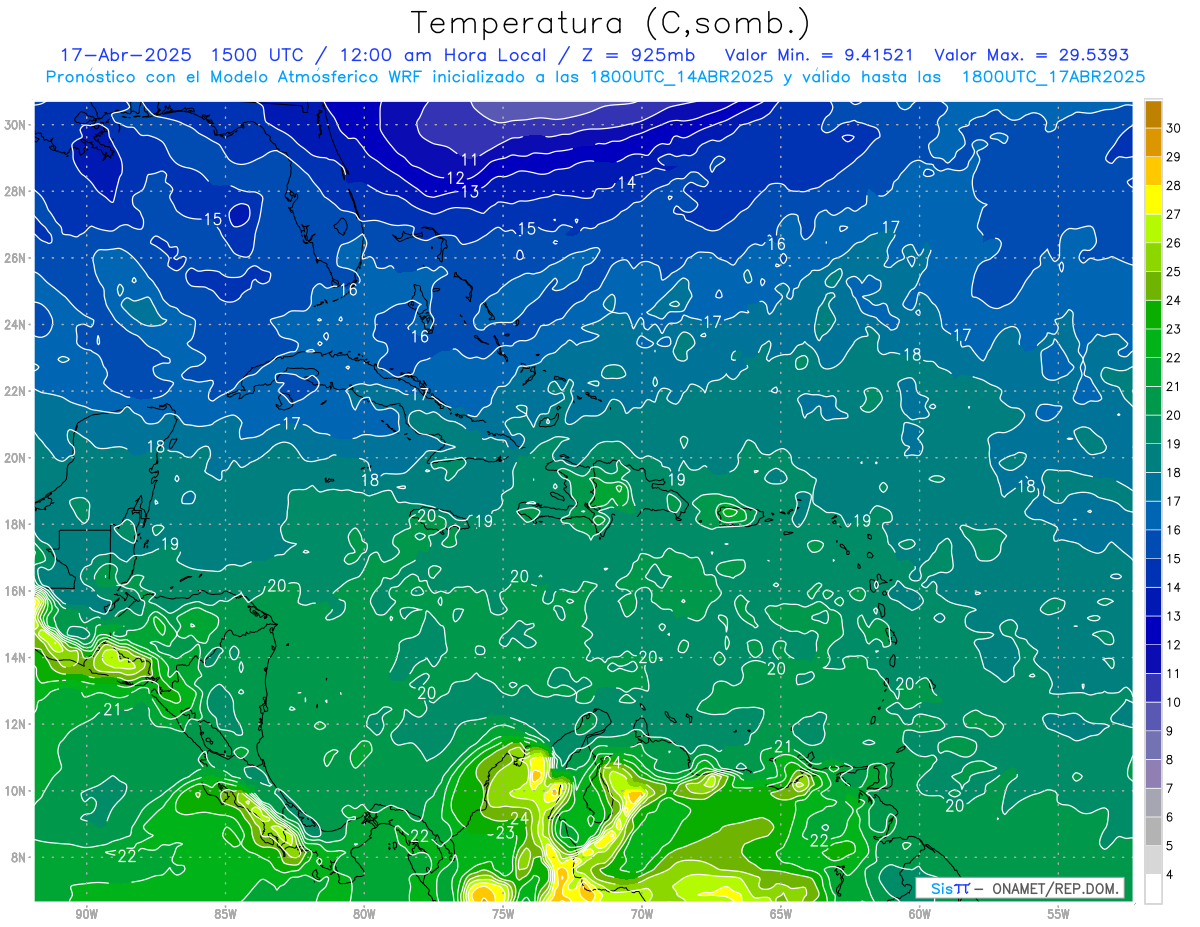Click the '20N' latitude axis label

[15, 458]
